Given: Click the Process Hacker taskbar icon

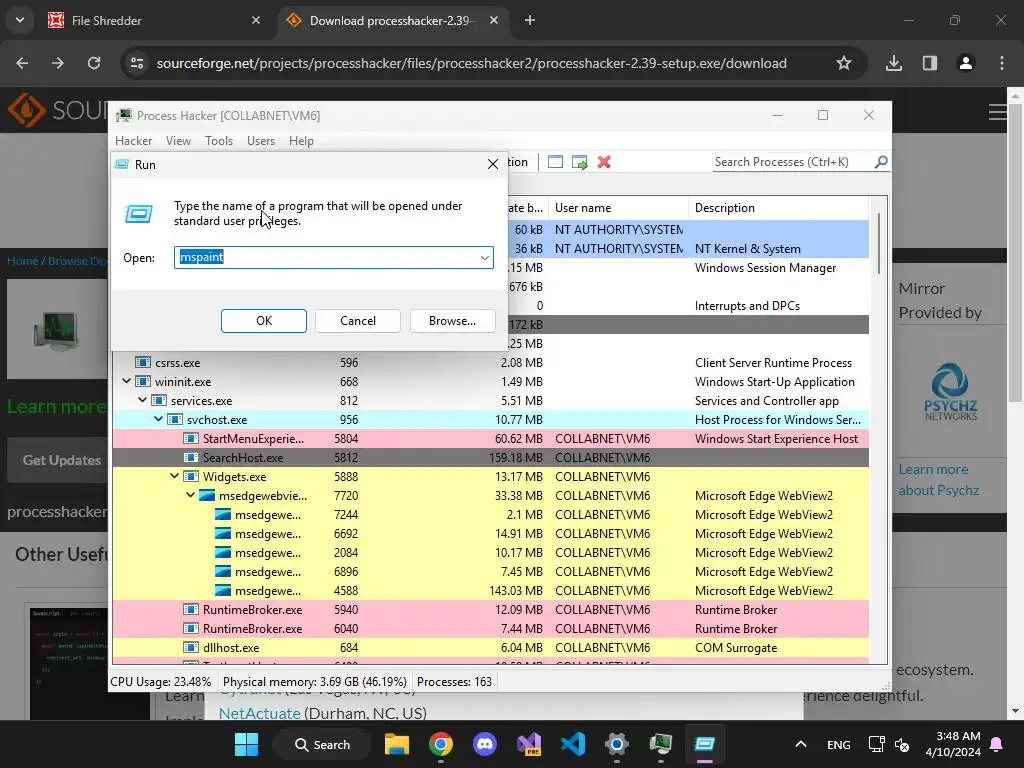Looking at the screenshot, I should click(x=661, y=744).
